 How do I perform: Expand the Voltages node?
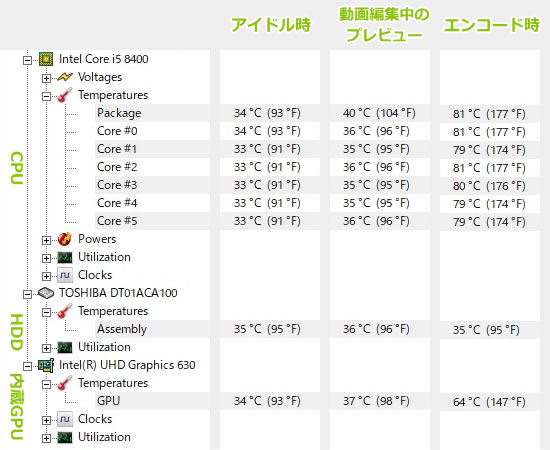(x=46, y=78)
